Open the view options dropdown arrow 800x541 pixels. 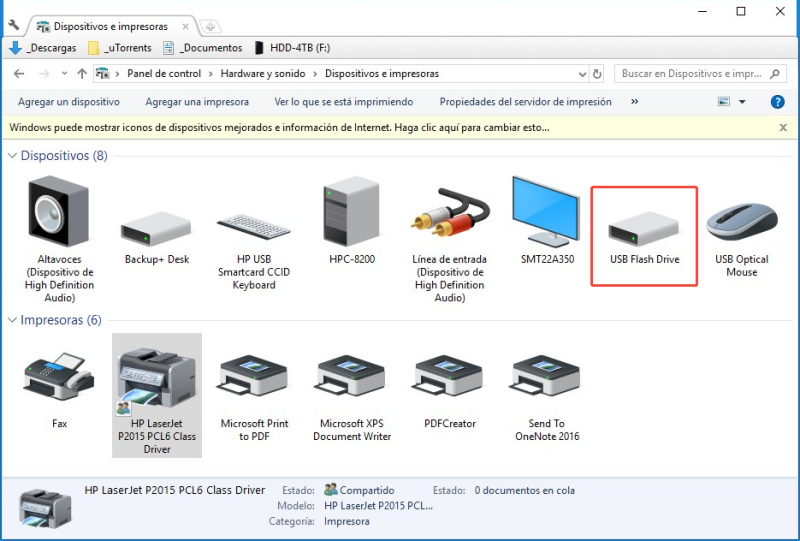[x=742, y=102]
